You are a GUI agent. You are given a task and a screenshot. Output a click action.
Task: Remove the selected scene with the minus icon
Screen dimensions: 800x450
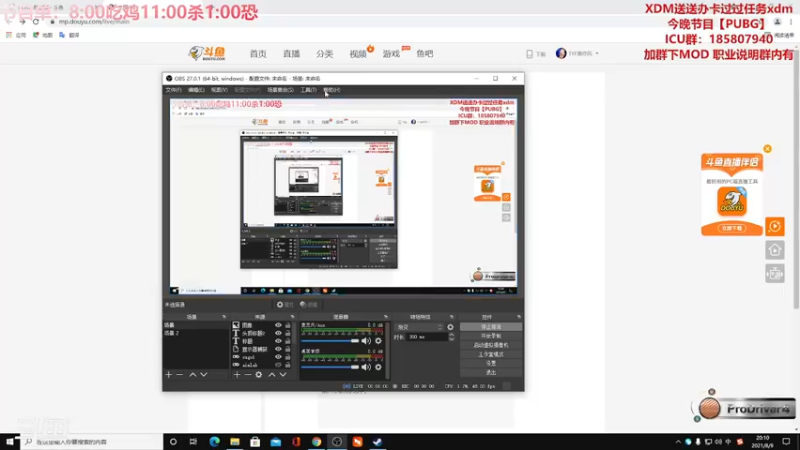pos(180,374)
